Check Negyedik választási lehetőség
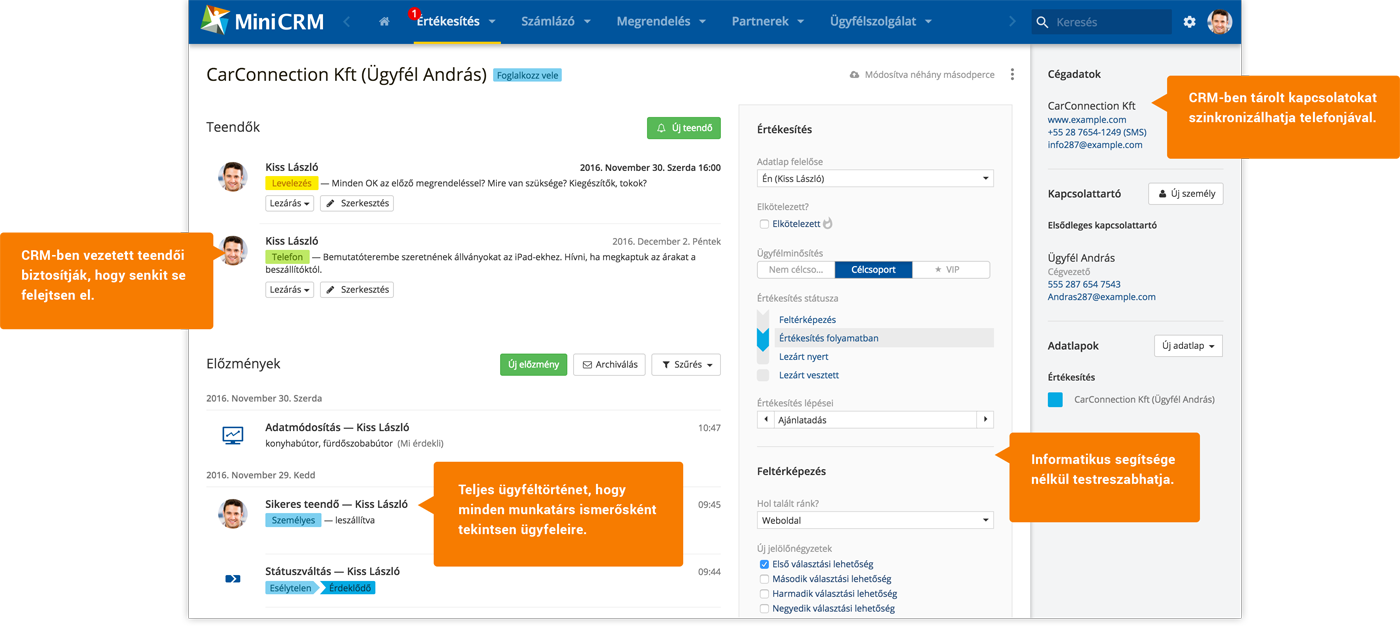Image resolution: width=1400 pixels, height=626 pixels. coord(764,608)
